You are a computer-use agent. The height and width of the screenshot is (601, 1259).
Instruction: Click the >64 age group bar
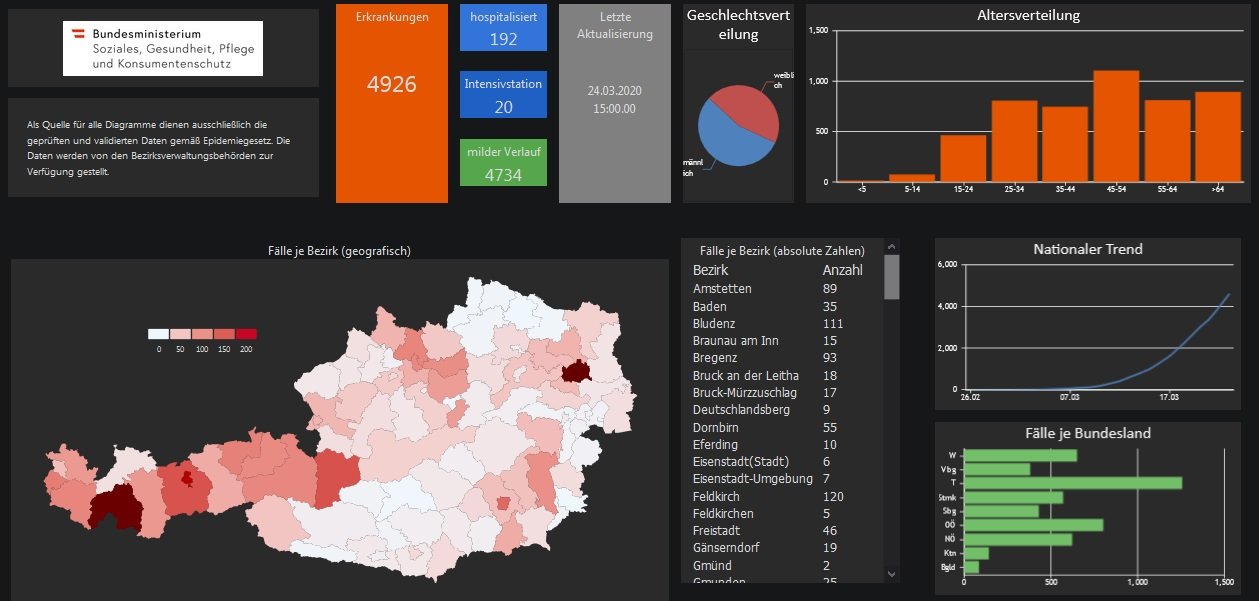pyautogui.click(x=1218, y=137)
